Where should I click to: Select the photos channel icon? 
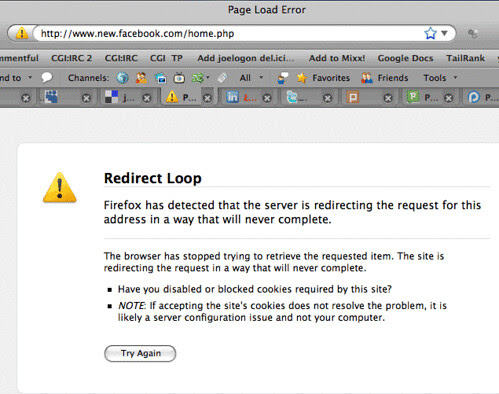point(161,78)
